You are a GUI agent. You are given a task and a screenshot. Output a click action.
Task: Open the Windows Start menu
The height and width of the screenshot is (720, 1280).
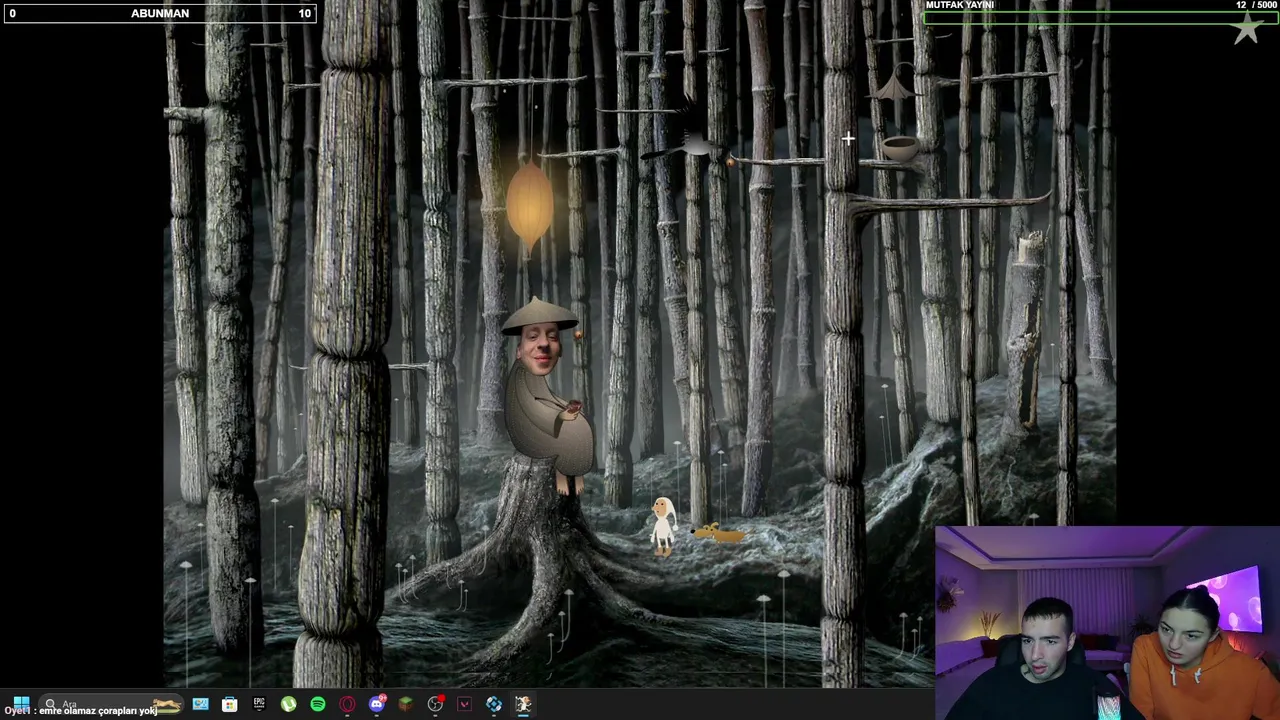click(x=21, y=703)
